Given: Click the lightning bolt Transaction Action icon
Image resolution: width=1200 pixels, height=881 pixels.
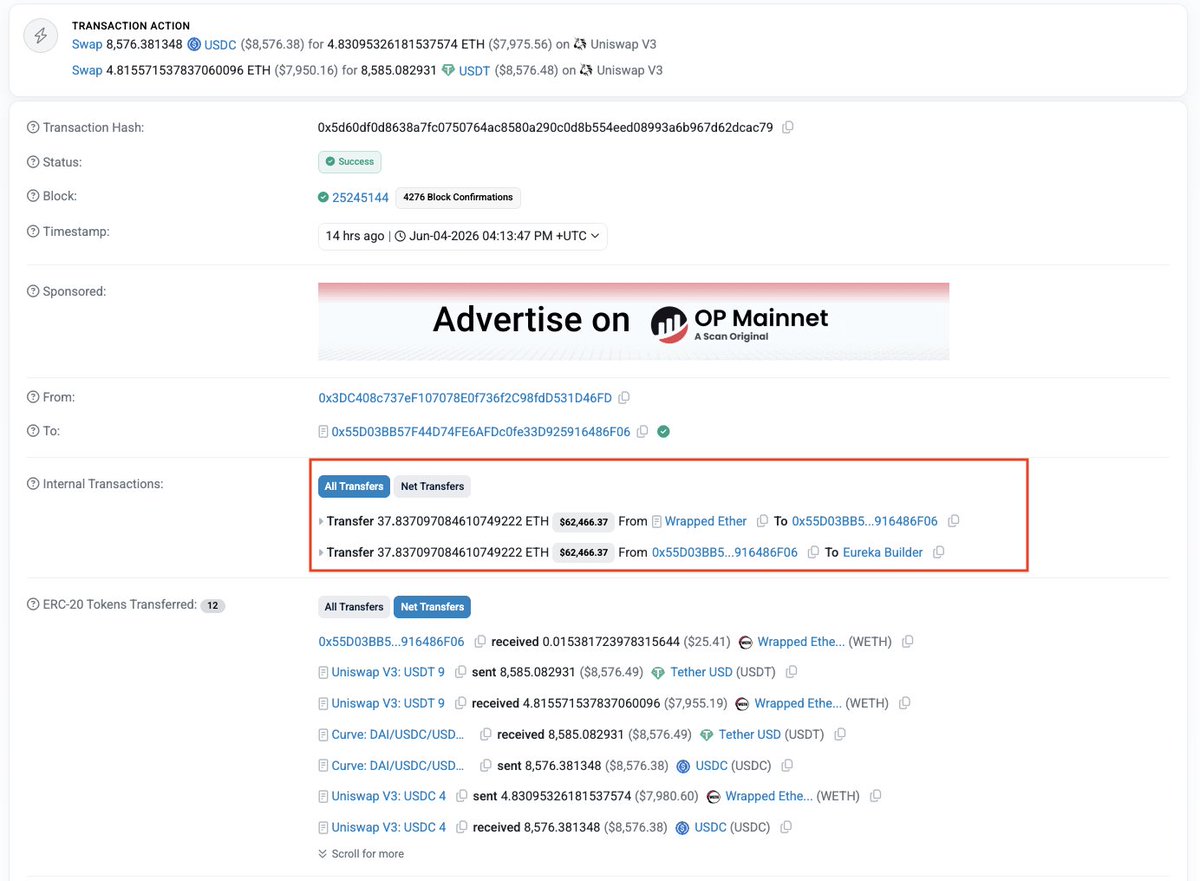Looking at the screenshot, I should (41, 35).
